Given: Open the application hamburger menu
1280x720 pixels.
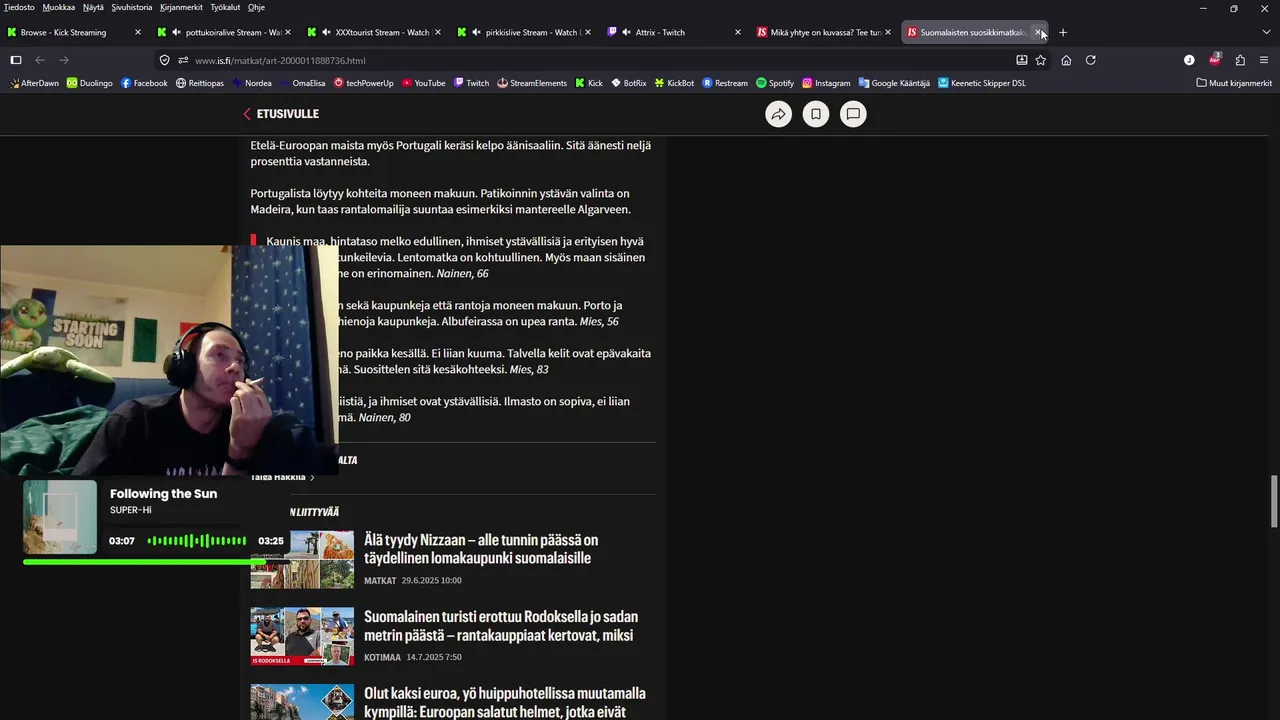Looking at the screenshot, I should tap(1264, 60).
